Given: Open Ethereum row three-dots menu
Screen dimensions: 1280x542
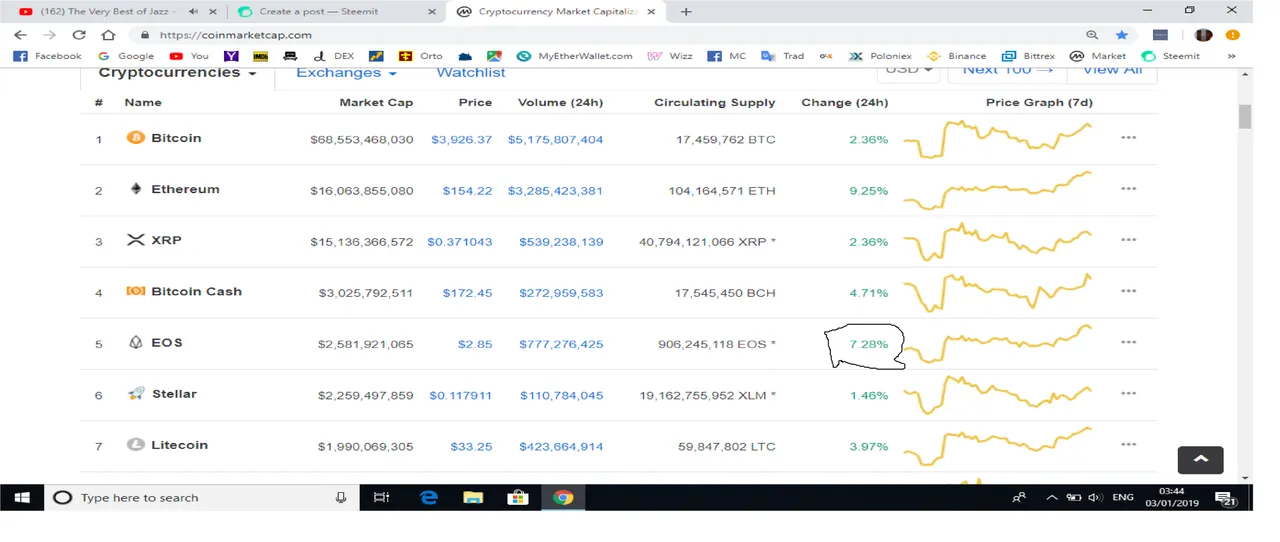Looking at the screenshot, I should pos(1129,189).
